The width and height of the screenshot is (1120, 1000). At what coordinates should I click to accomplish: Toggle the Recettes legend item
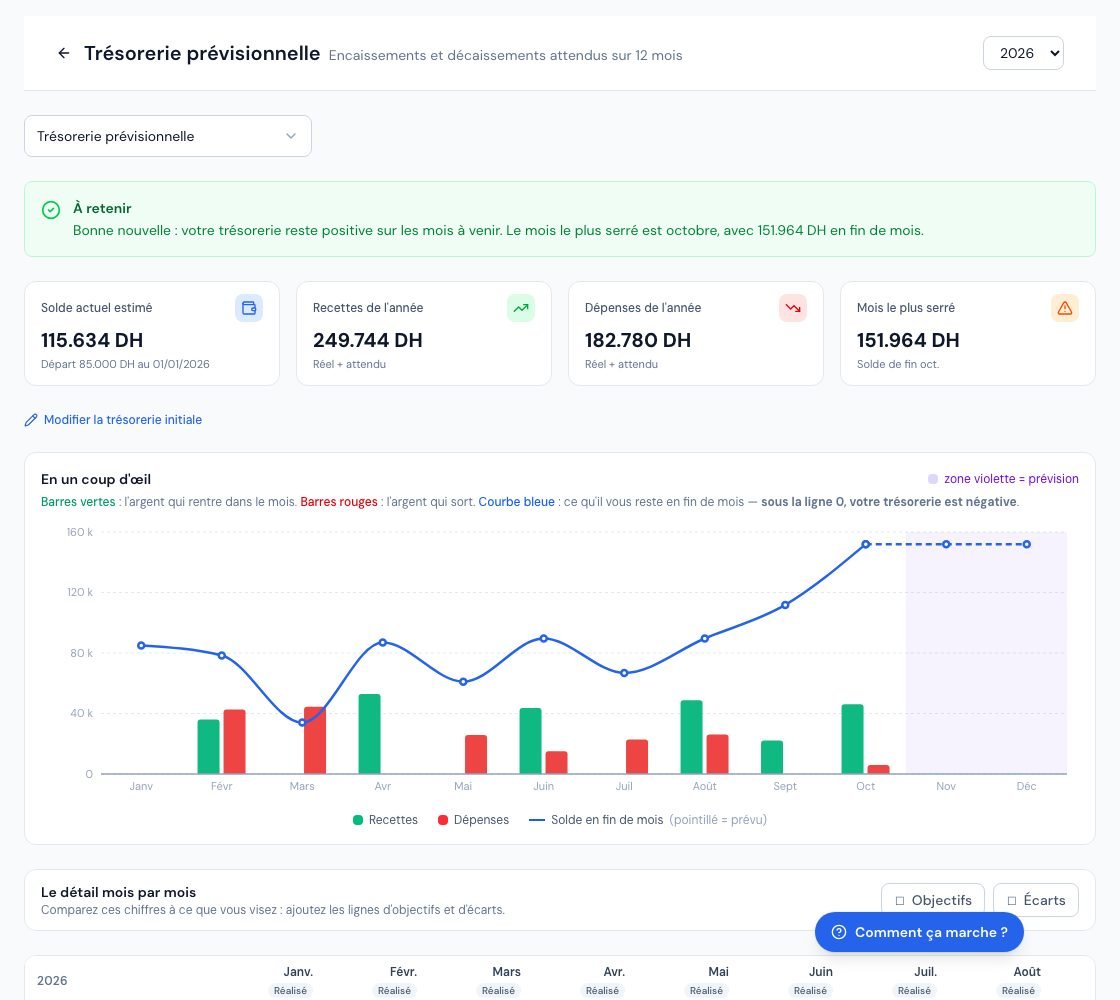tap(385, 820)
